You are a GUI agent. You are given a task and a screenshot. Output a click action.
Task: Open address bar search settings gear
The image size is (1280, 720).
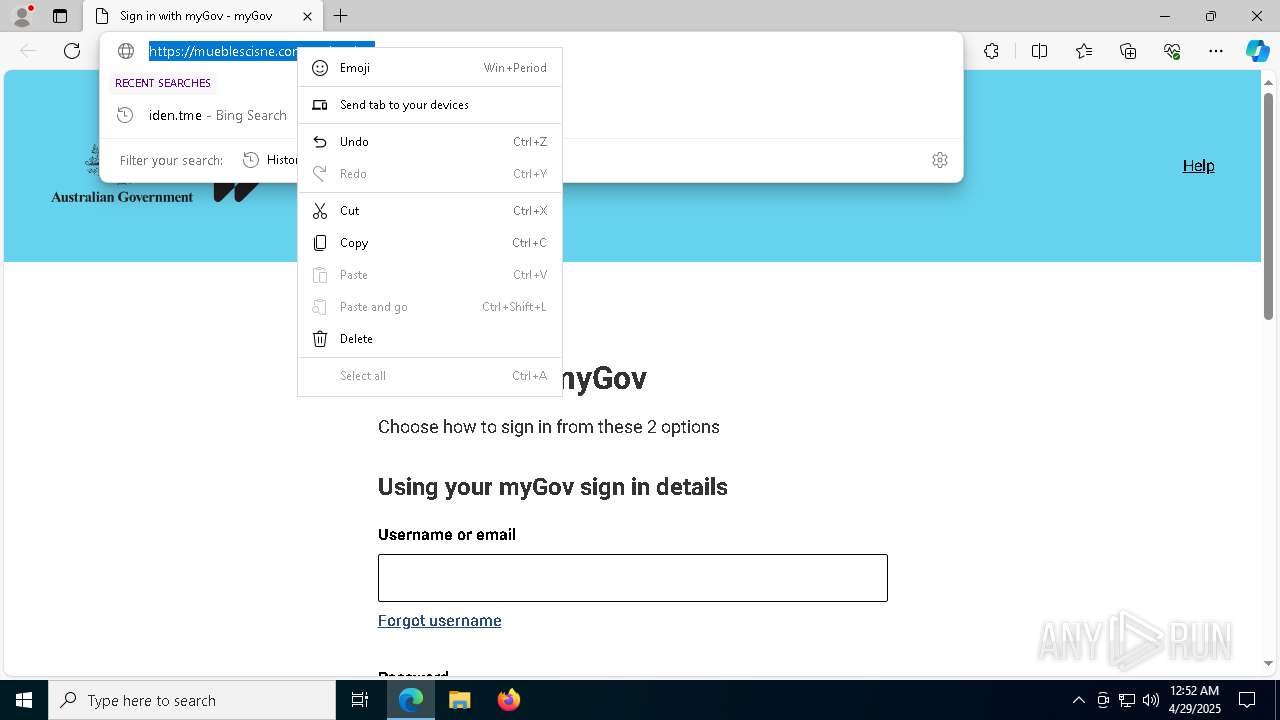pyautogui.click(x=940, y=160)
